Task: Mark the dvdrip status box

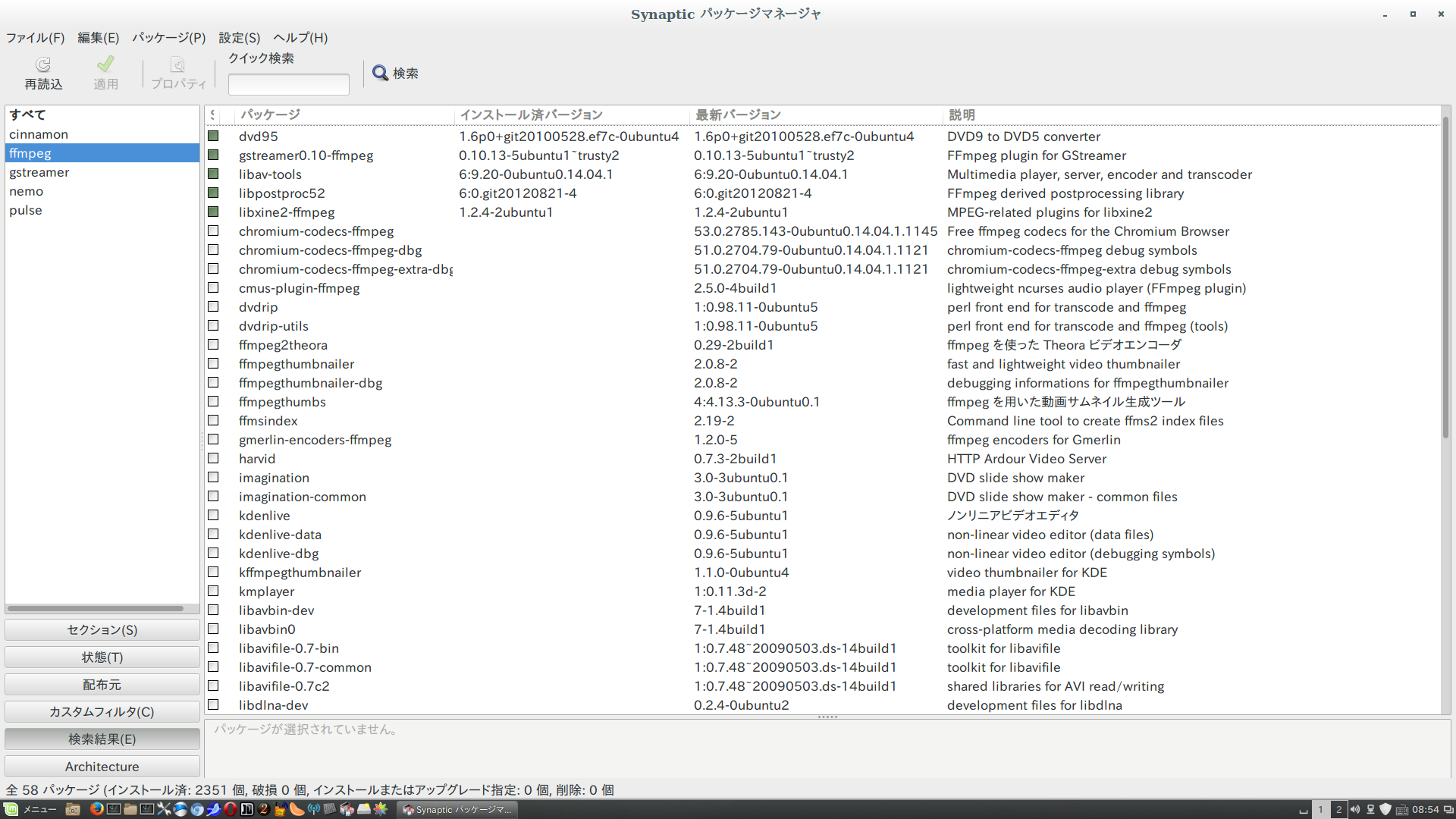Action: (213, 306)
